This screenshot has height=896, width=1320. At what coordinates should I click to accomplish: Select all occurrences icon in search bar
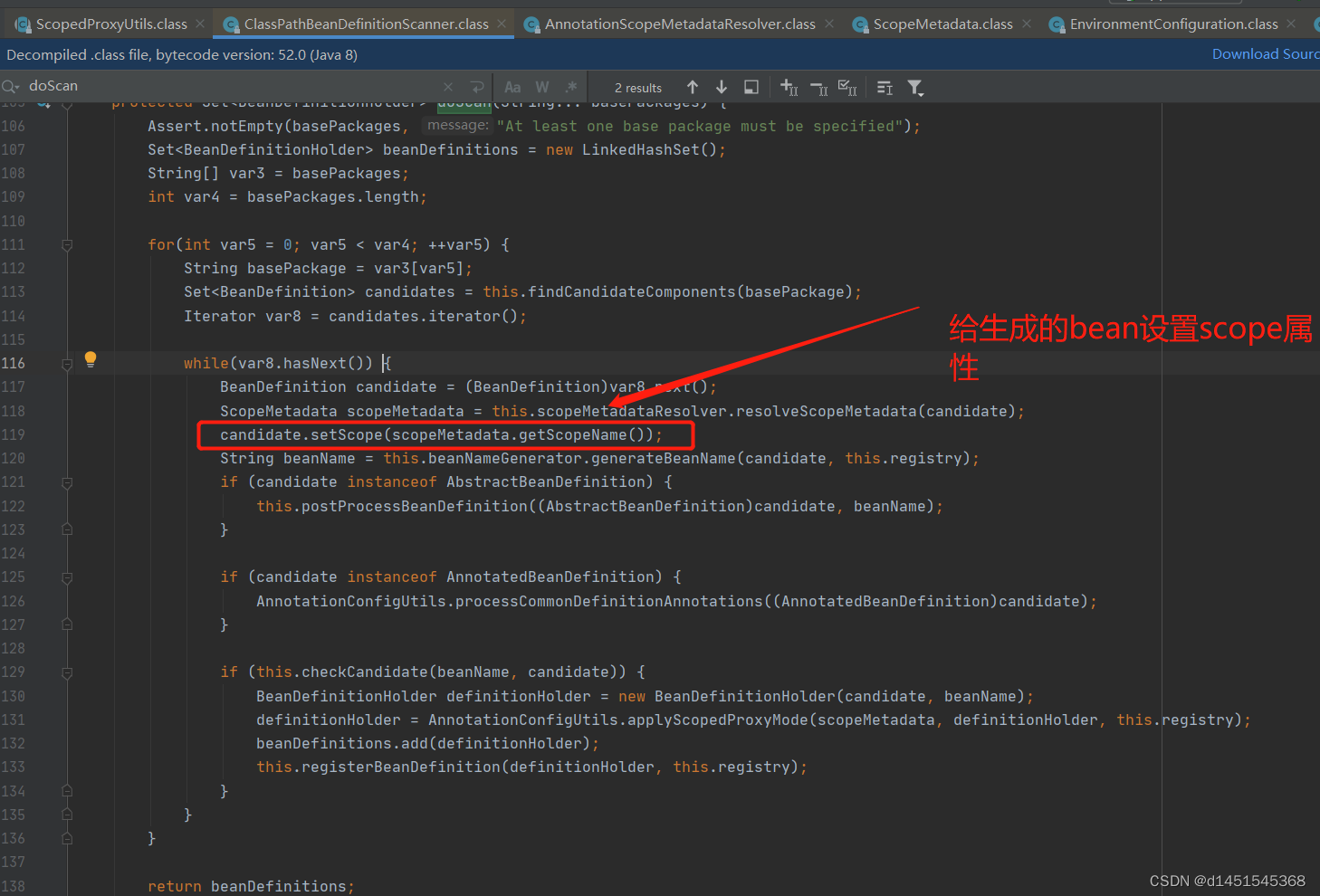tap(847, 87)
